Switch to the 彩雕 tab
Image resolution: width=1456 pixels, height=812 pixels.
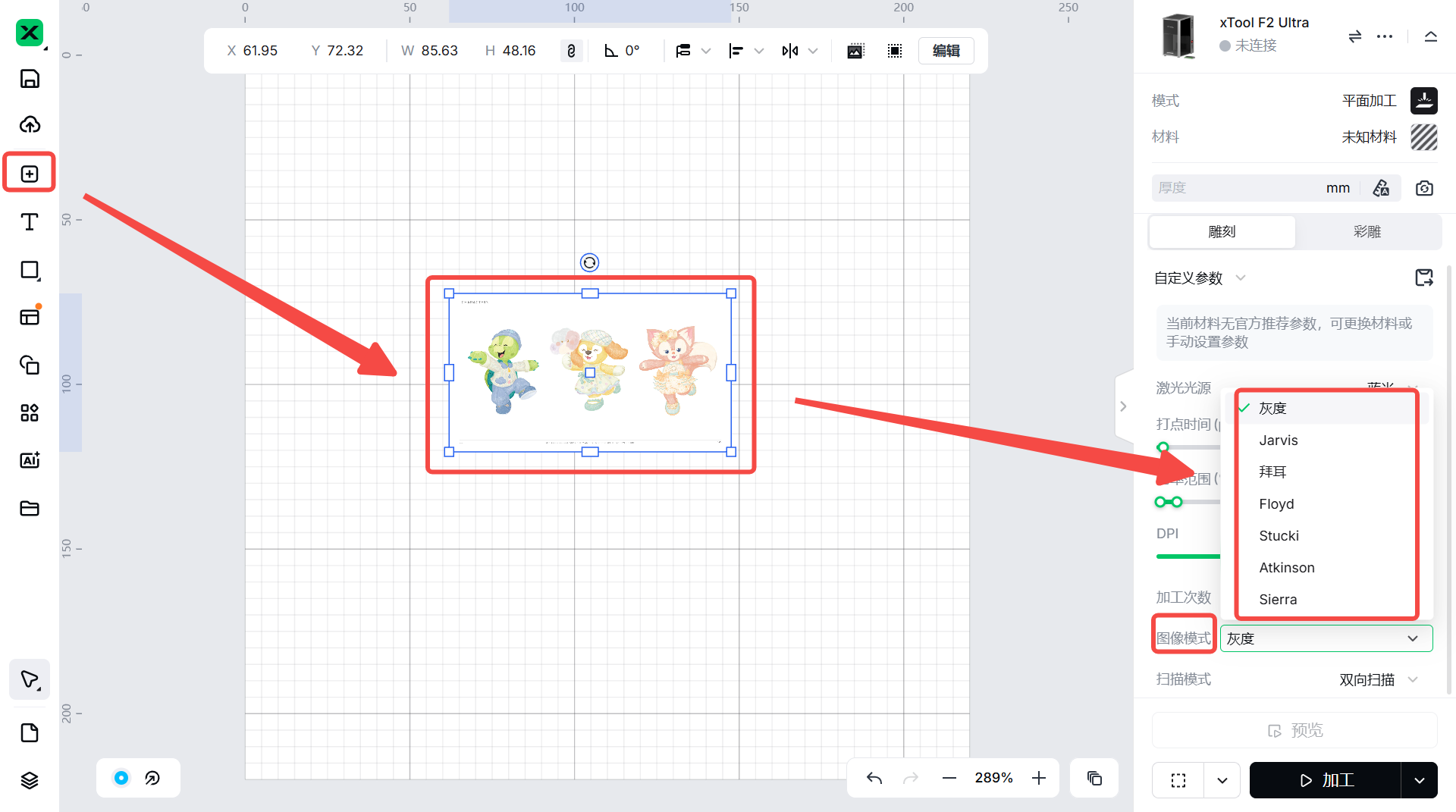(x=1367, y=232)
